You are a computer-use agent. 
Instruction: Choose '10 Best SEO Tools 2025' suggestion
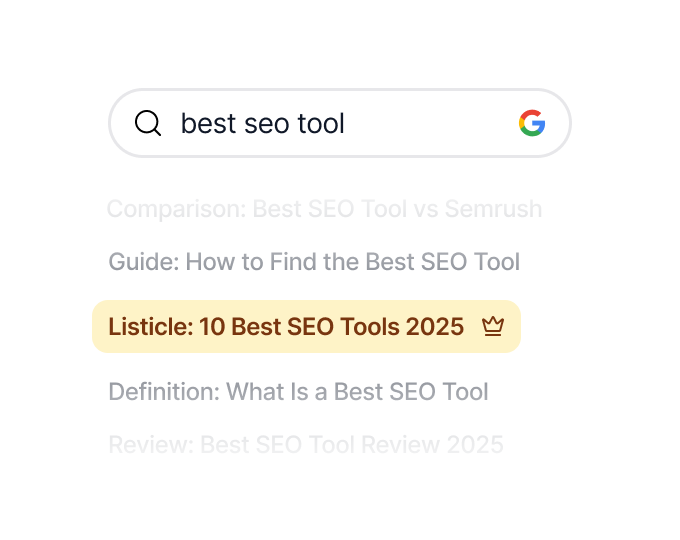[332, 327]
